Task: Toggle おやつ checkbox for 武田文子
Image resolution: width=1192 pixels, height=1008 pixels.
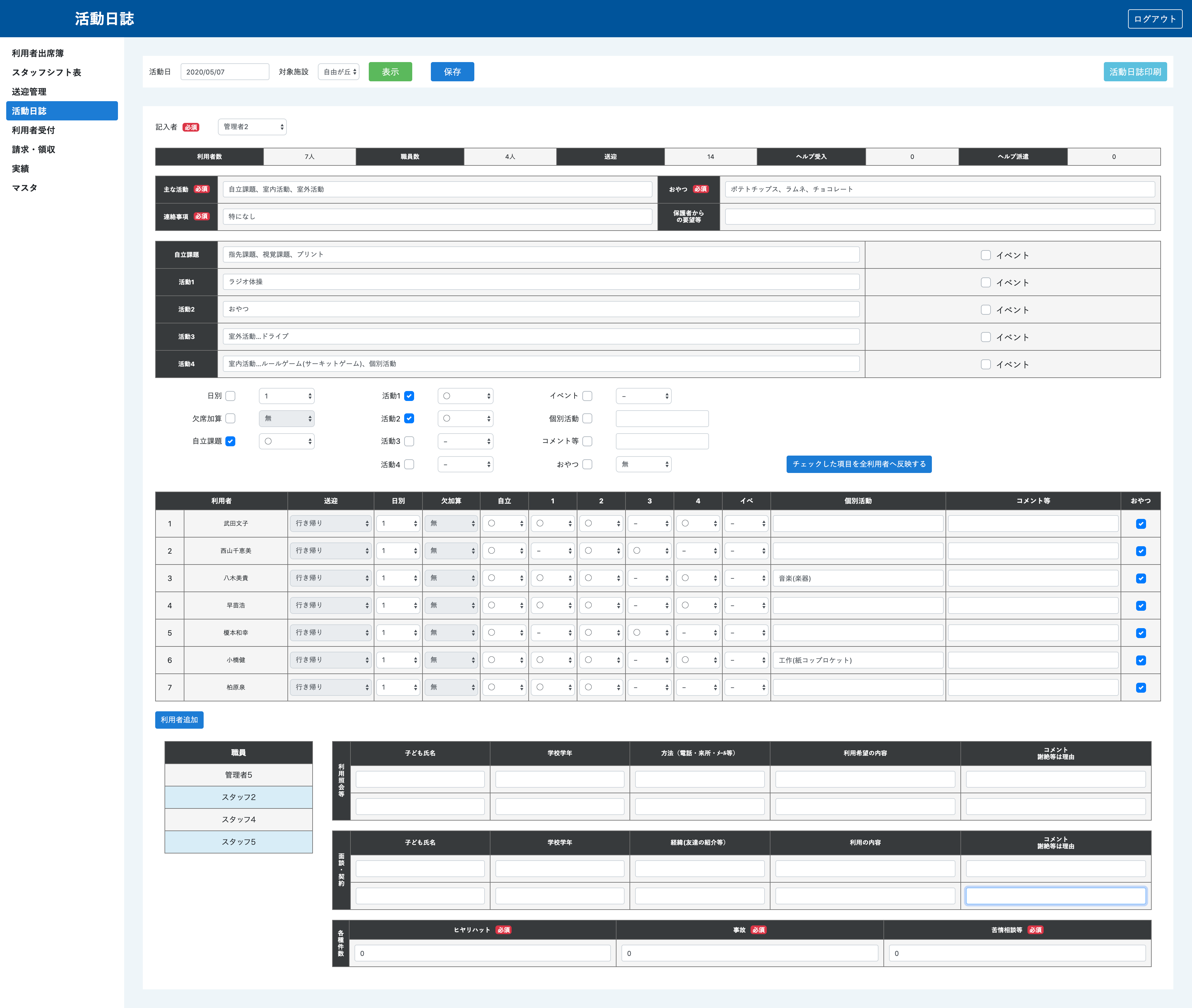Action: point(1140,524)
